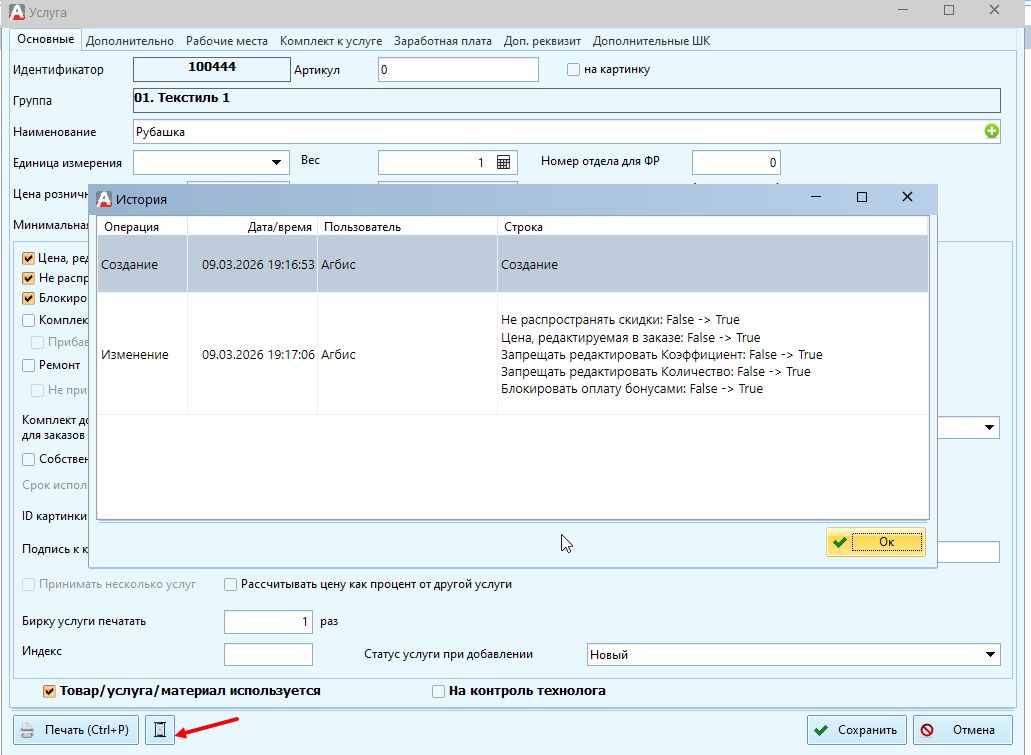
Task: Switch to the 'Основные' tab
Action: point(45,39)
